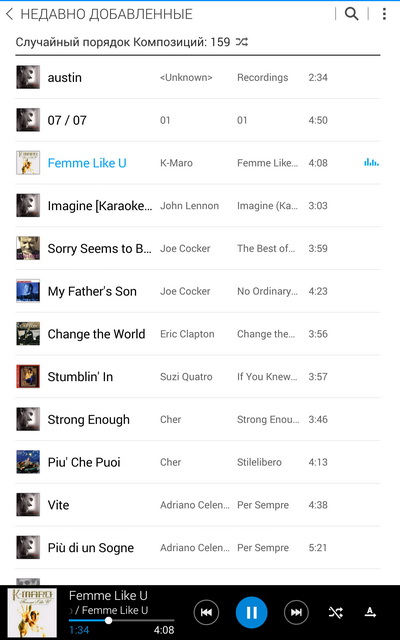Toggle the repeat A mode icon
400x640 pixels.
pos(370,612)
